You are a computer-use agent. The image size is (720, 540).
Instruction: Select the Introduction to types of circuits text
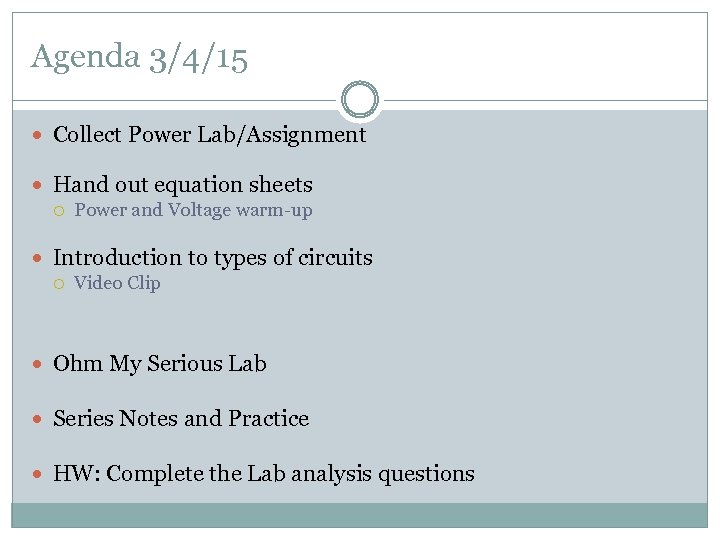(213, 258)
